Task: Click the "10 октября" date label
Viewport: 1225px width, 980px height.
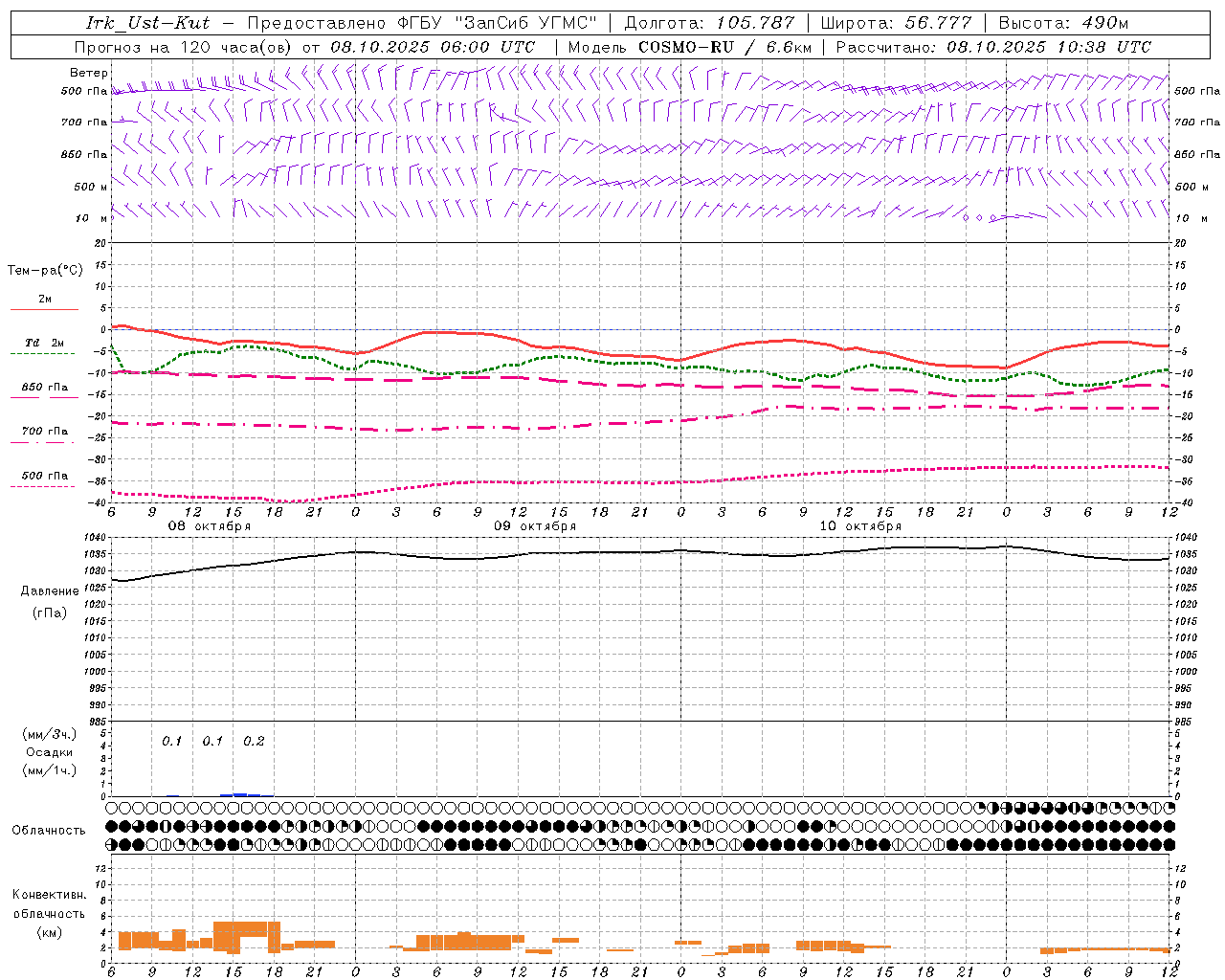Action: click(860, 526)
